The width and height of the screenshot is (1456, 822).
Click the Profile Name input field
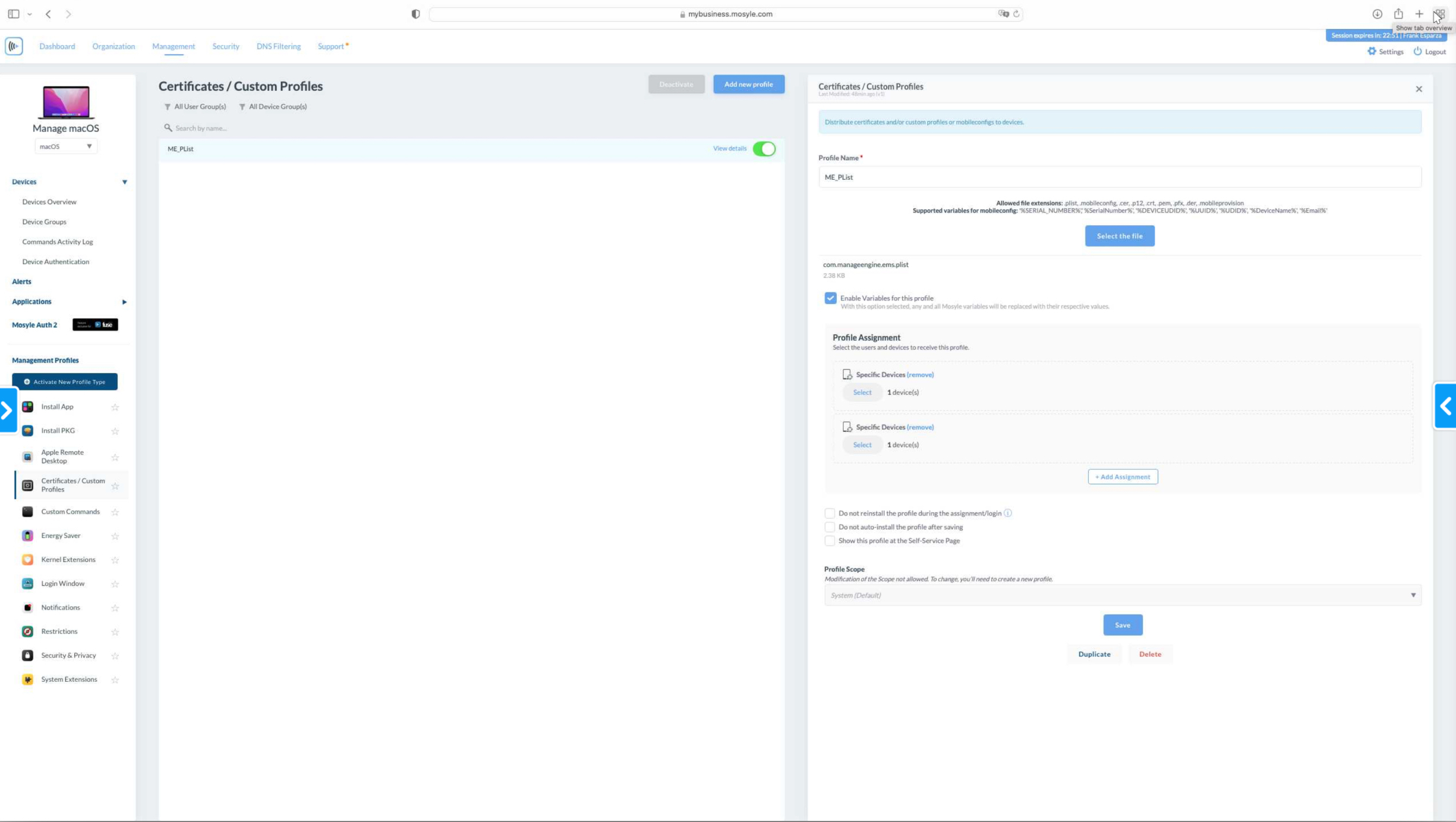pos(1119,177)
